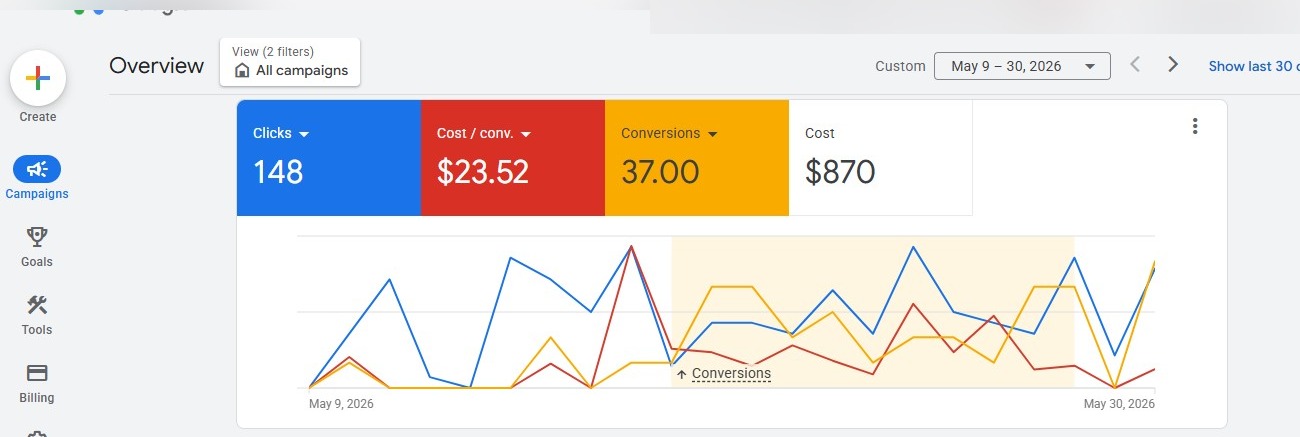Image resolution: width=1300 pixels, height=437 pixels.
Task: Go to next date range arrow
Action: click(x=1173, y=65)
